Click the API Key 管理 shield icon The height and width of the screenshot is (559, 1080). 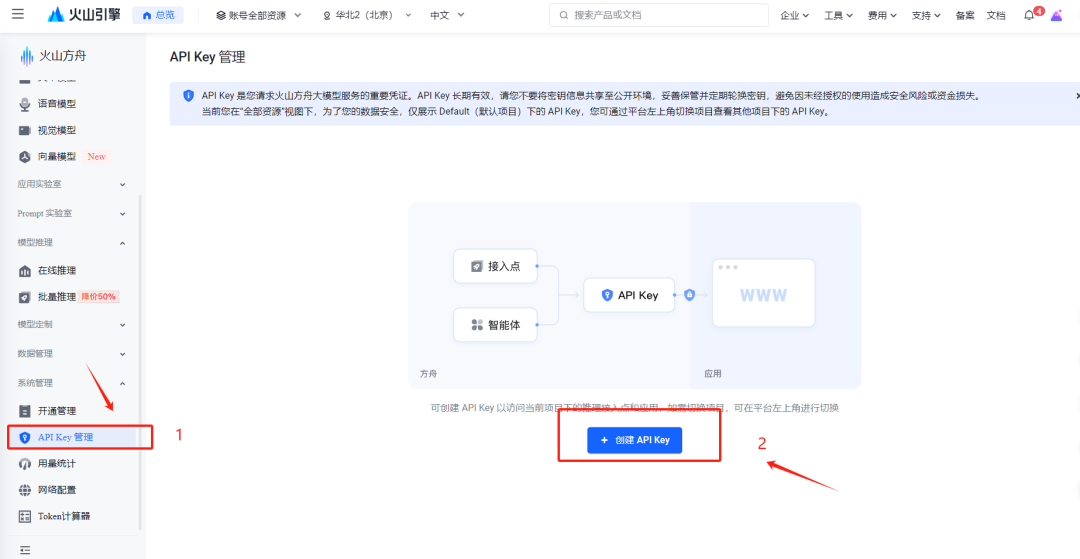25,437
